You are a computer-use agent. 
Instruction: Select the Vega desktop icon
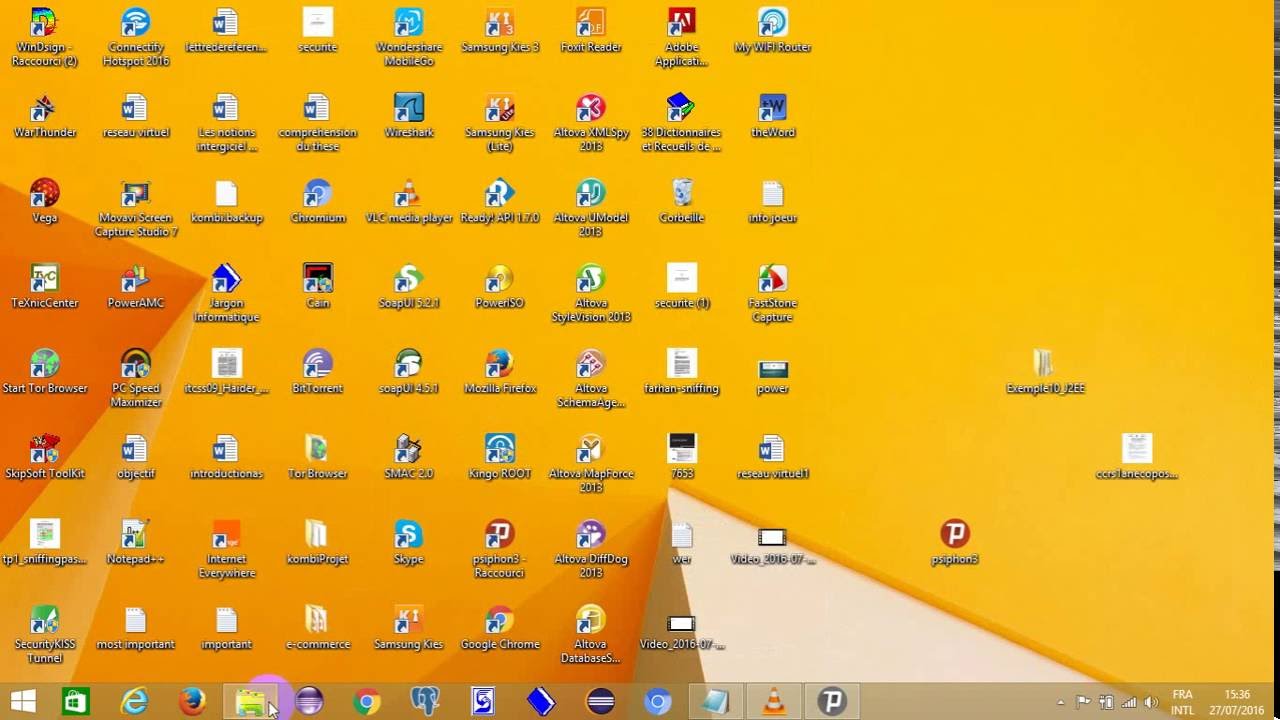44,200
